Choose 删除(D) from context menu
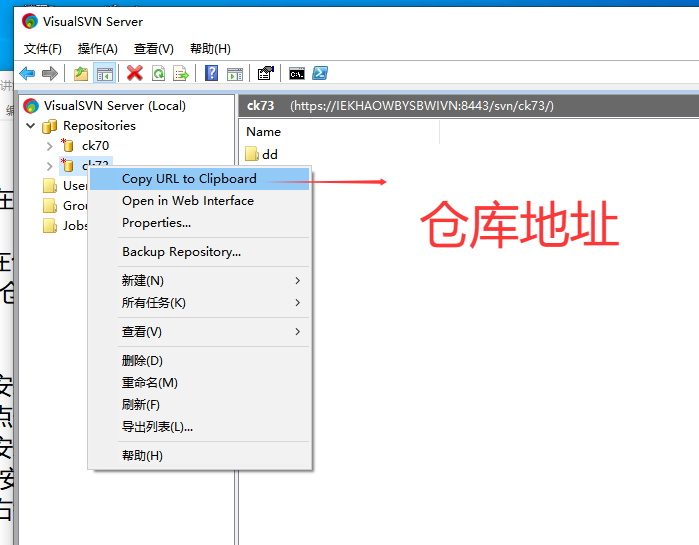 click(x=199, y=361)
